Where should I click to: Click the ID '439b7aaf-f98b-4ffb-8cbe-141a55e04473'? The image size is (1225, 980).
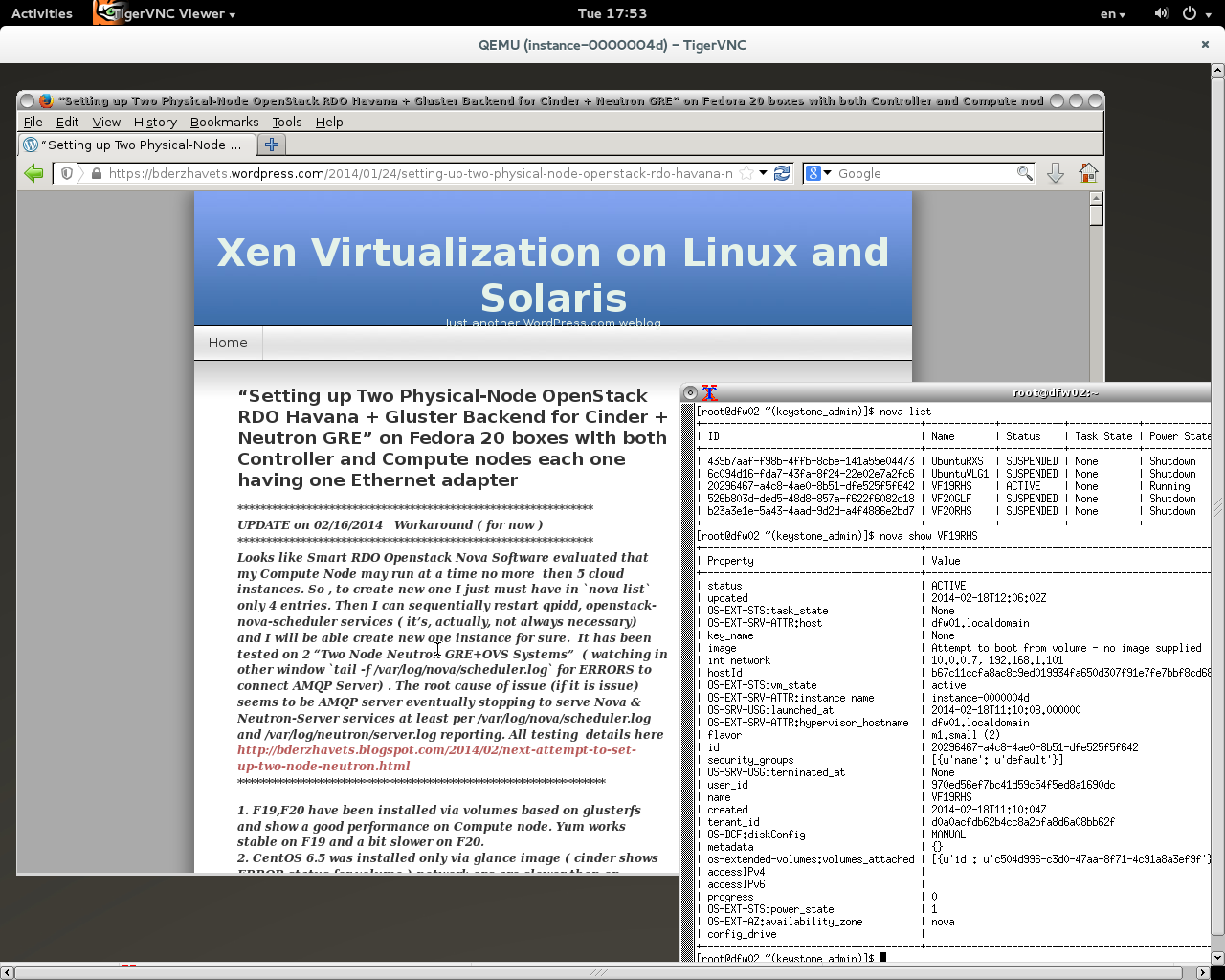pos(811,461)
